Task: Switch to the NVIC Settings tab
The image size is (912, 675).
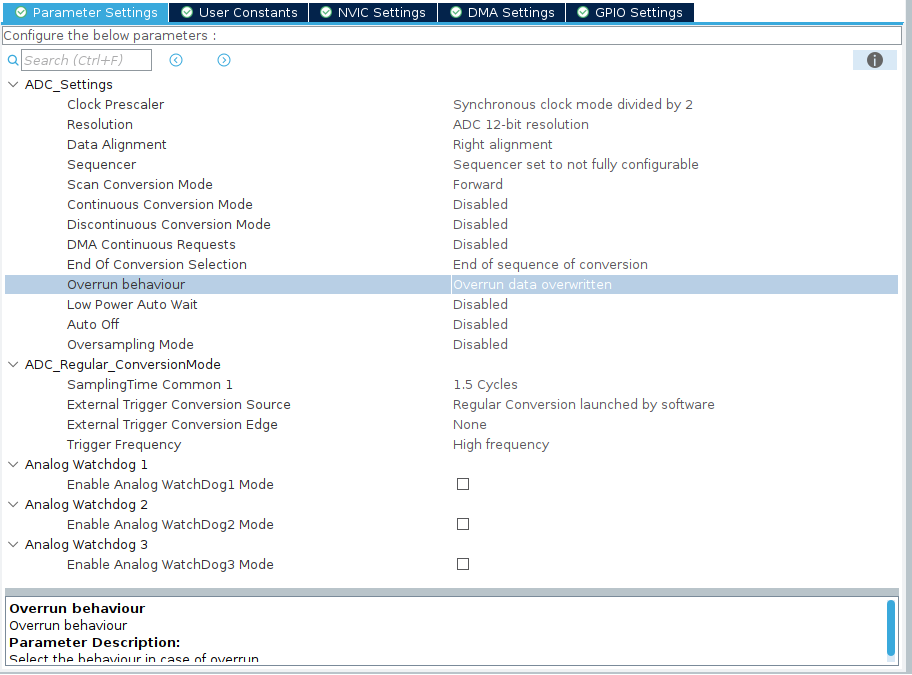Action: (372, 13)
